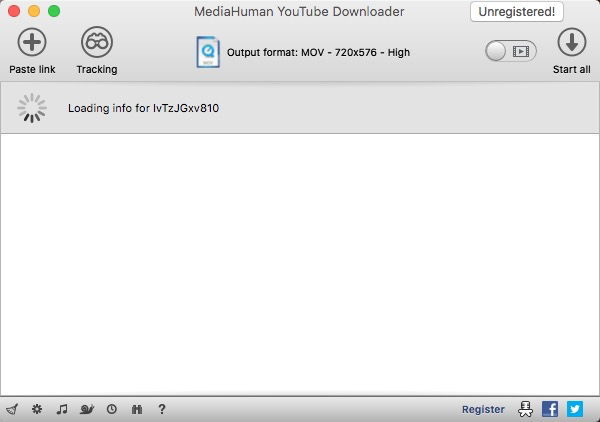Open the Twitter icon
Viewport: 600px width, 422px height.
click(575, 409)
